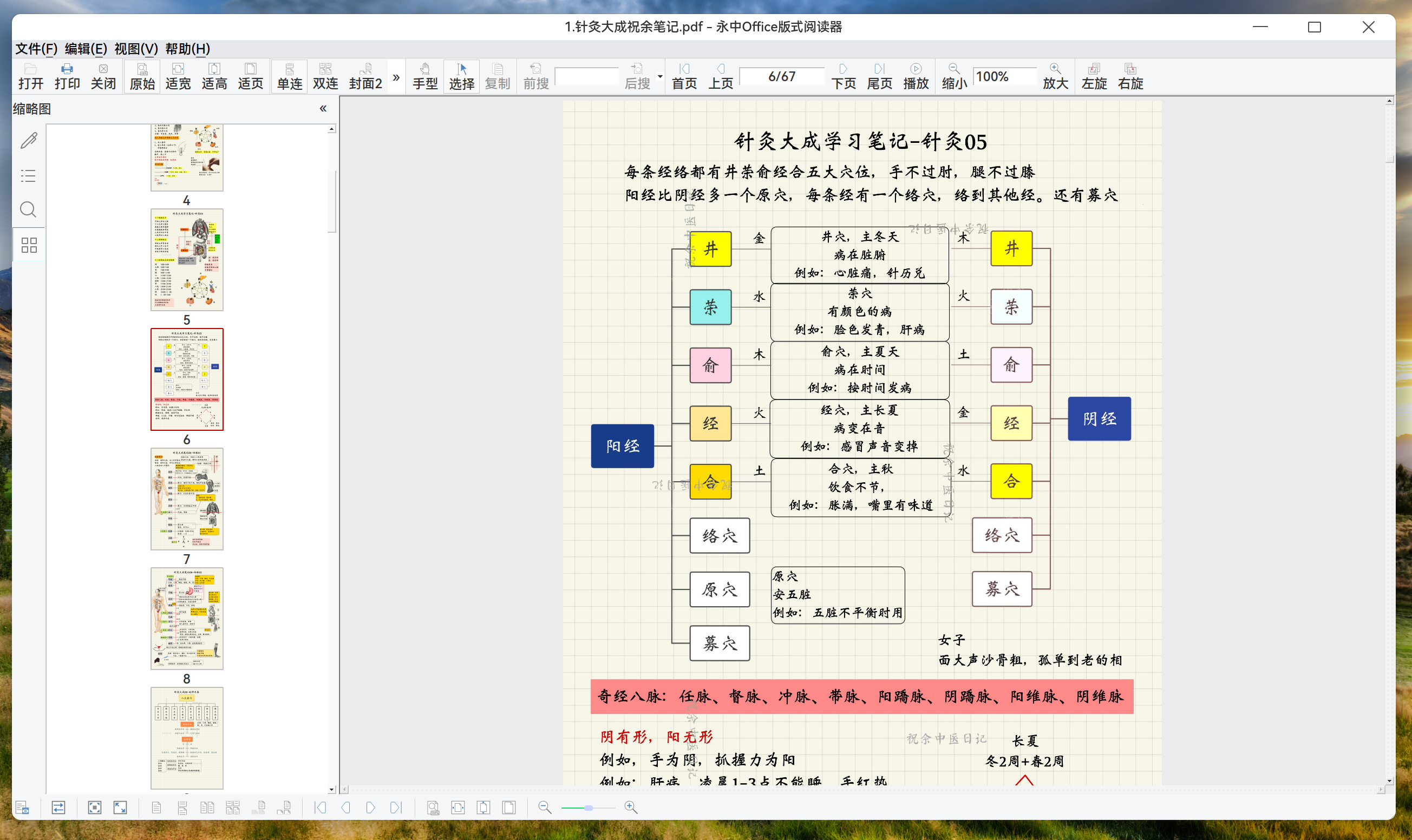Rotate page right using 右旋
Image resolution: width=1412 pixels, height=840 pixels.
click(1130, 76)
